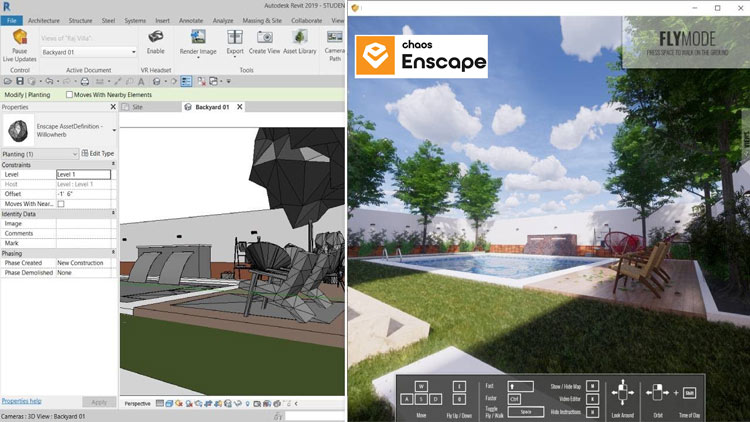Toggle Moves With Nearby checkbox in Properties panel
The height and width of the screenshot is (422, 750).
[61, 204]
